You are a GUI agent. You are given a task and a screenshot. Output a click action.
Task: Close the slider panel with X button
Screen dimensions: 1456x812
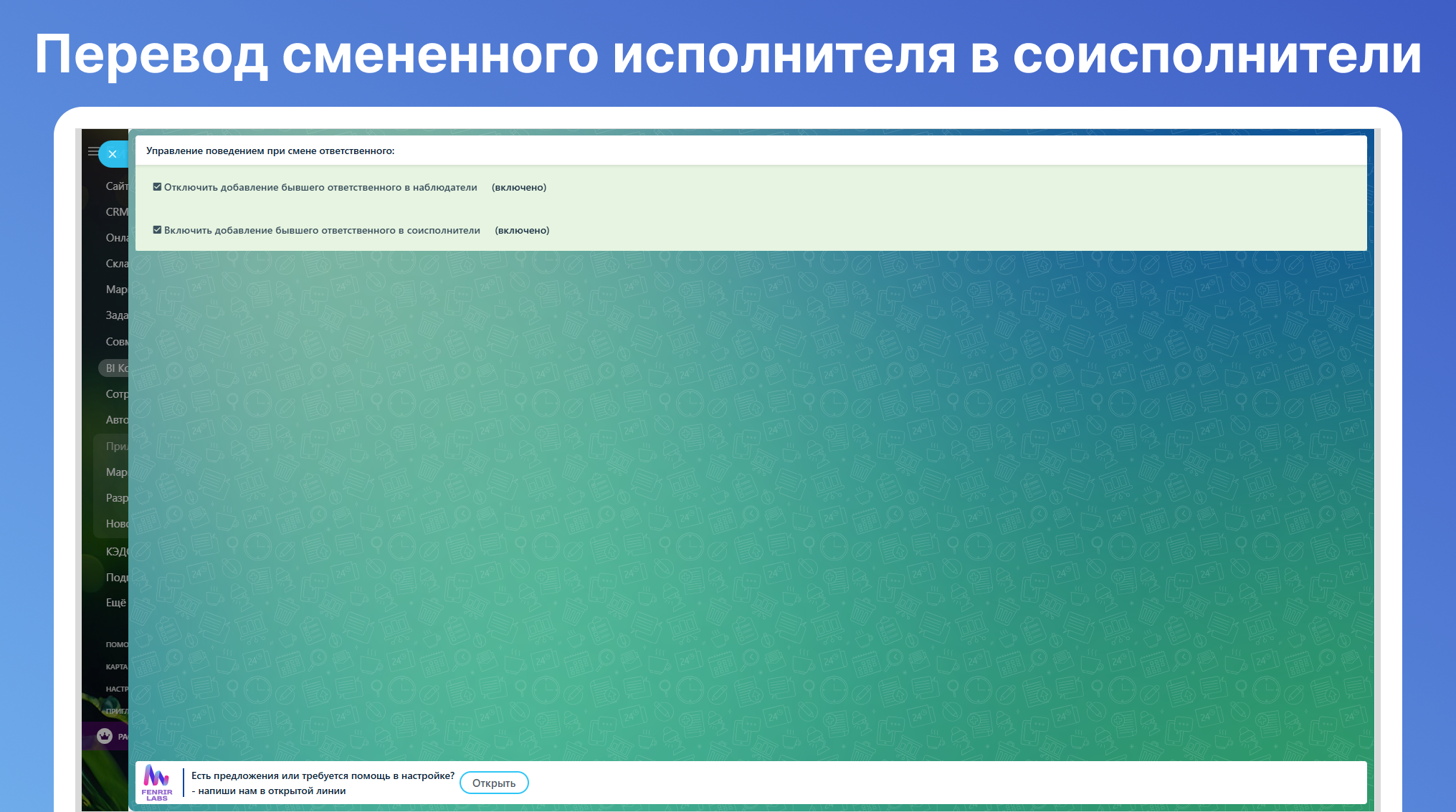(x=113, y=154)
